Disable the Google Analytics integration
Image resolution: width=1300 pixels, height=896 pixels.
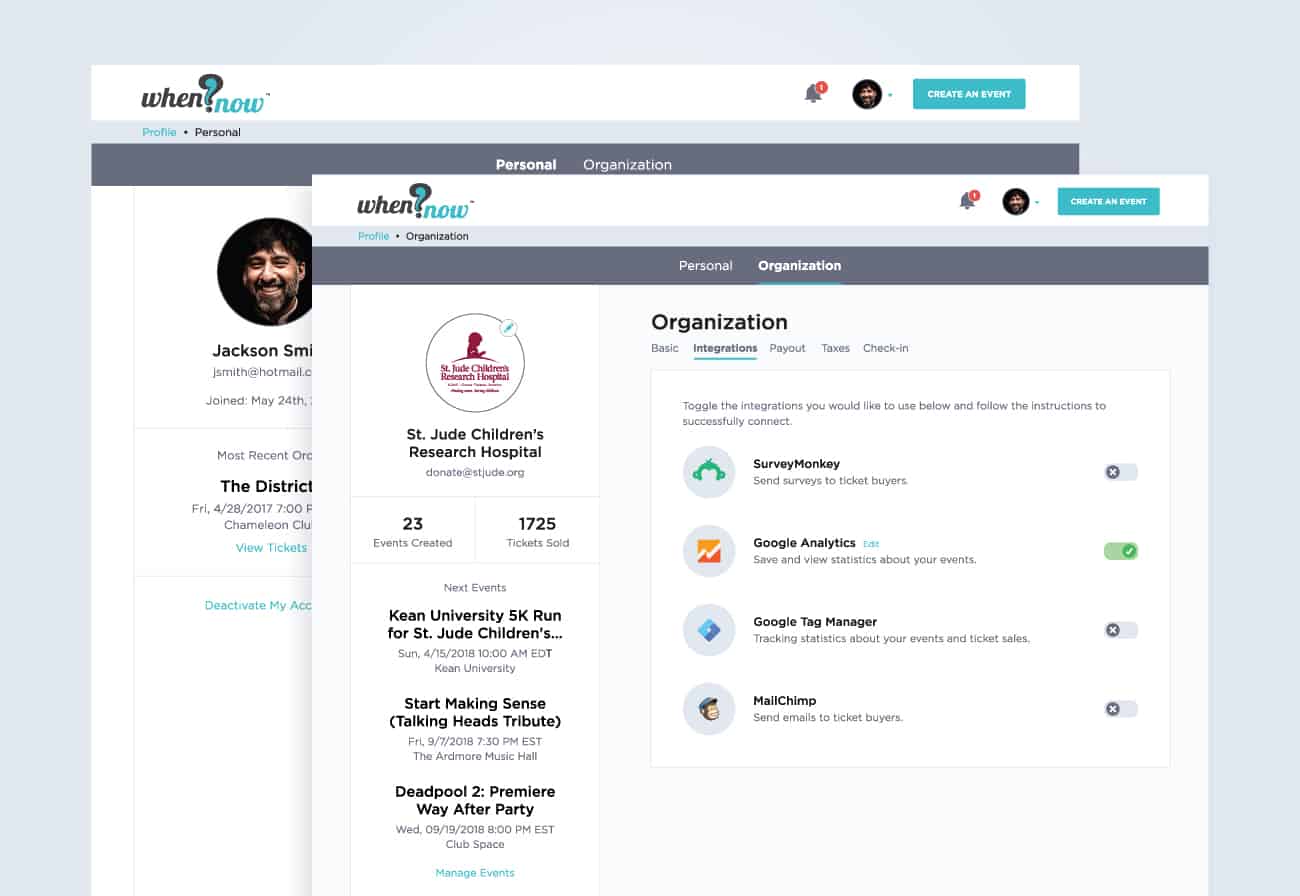click(1120, 551)
